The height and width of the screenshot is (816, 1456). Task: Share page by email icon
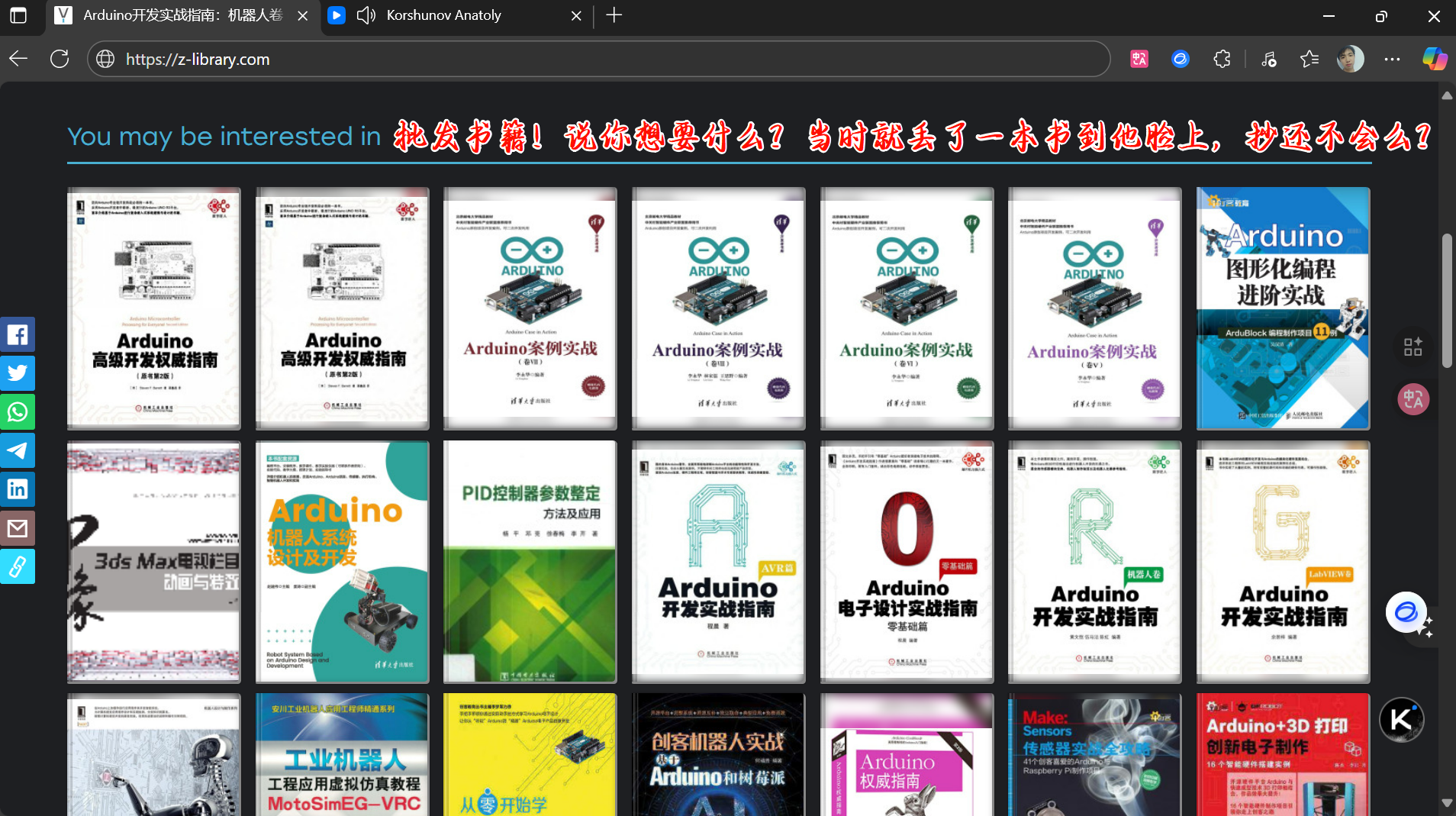18,528
